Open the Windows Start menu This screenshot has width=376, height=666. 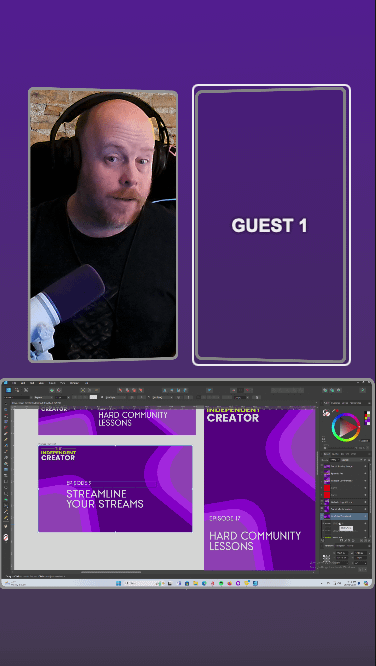coord(119,583)
